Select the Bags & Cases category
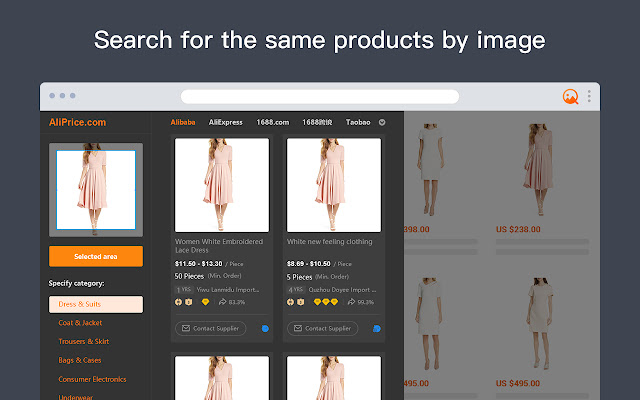The image size is (640, 400). pyautogui.click(x=80, y=360)
